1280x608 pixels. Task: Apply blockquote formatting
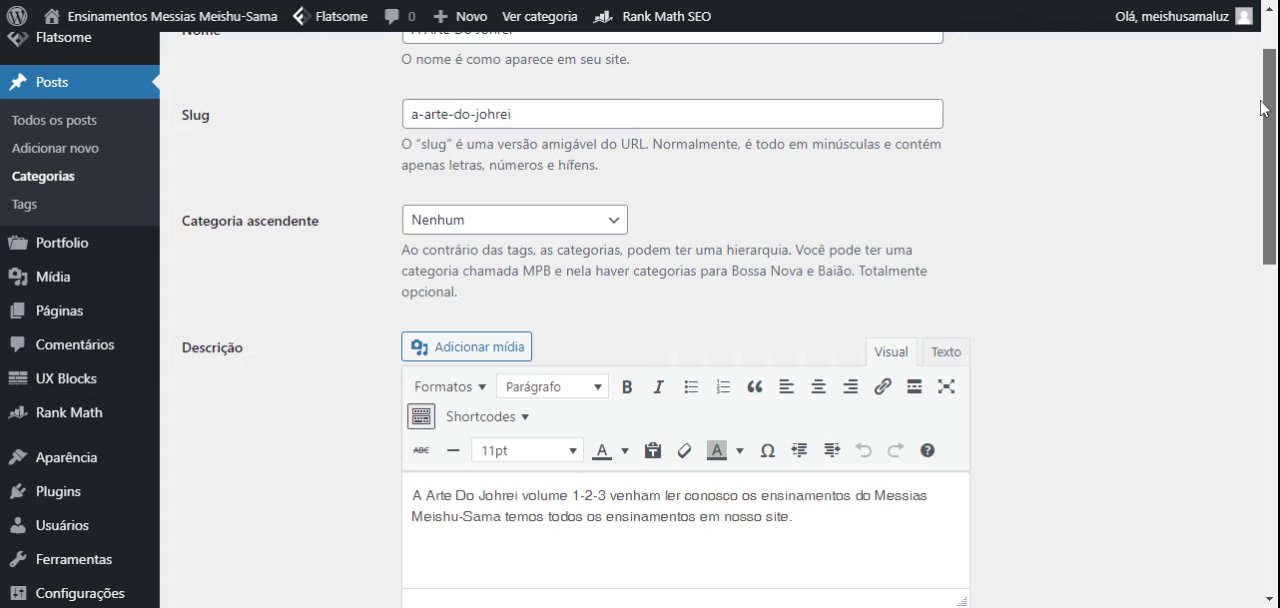755,387
